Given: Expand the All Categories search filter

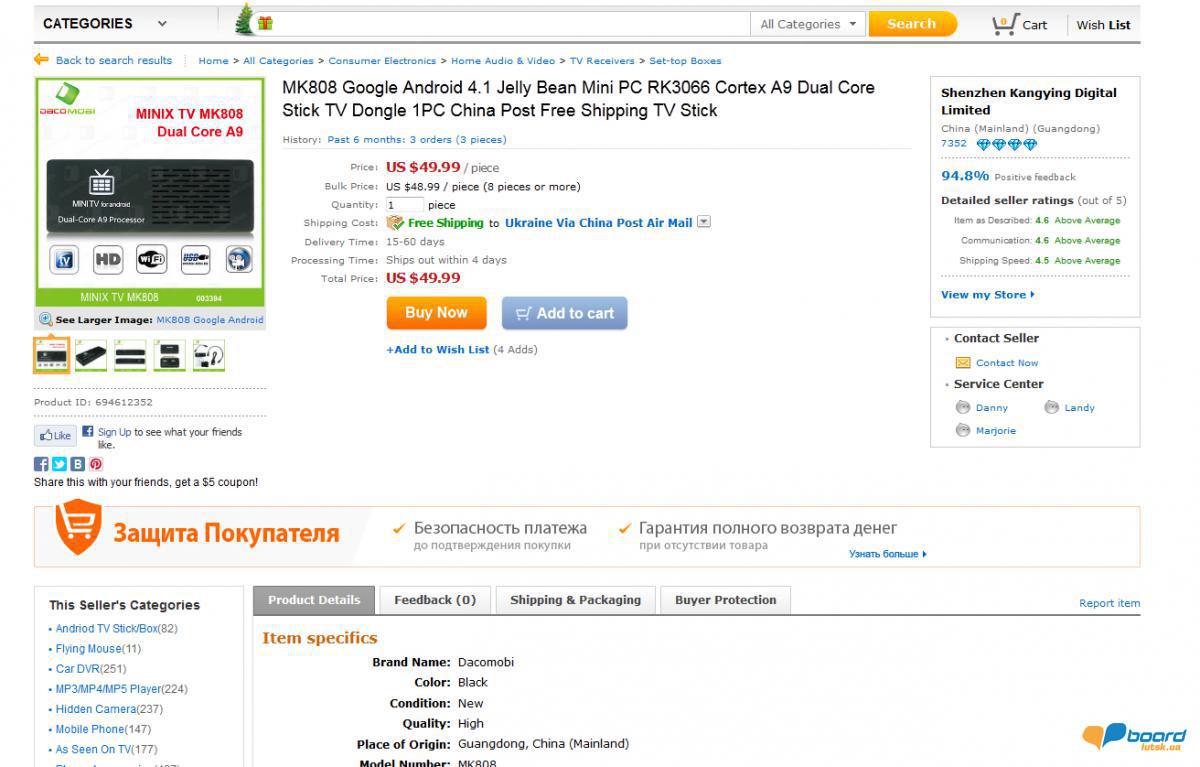Looking at the screenshot, I should [x=808, y=24].
